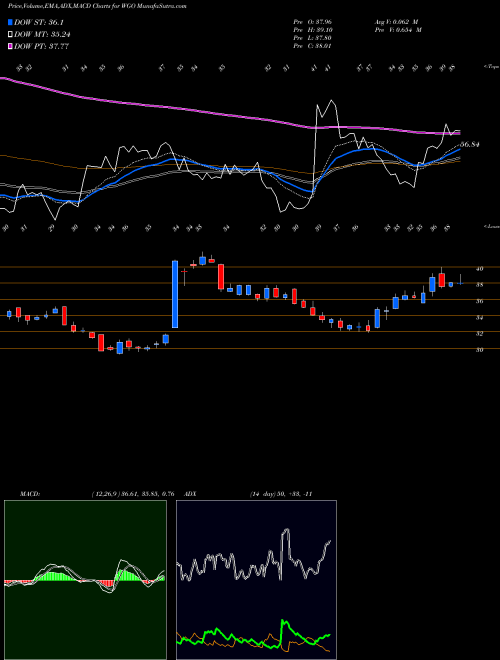This screenshot has width=500, height=660.
Task: Click the ADX (14 day) parameter values
Action: pyautogui.click(x=280, y=494)
